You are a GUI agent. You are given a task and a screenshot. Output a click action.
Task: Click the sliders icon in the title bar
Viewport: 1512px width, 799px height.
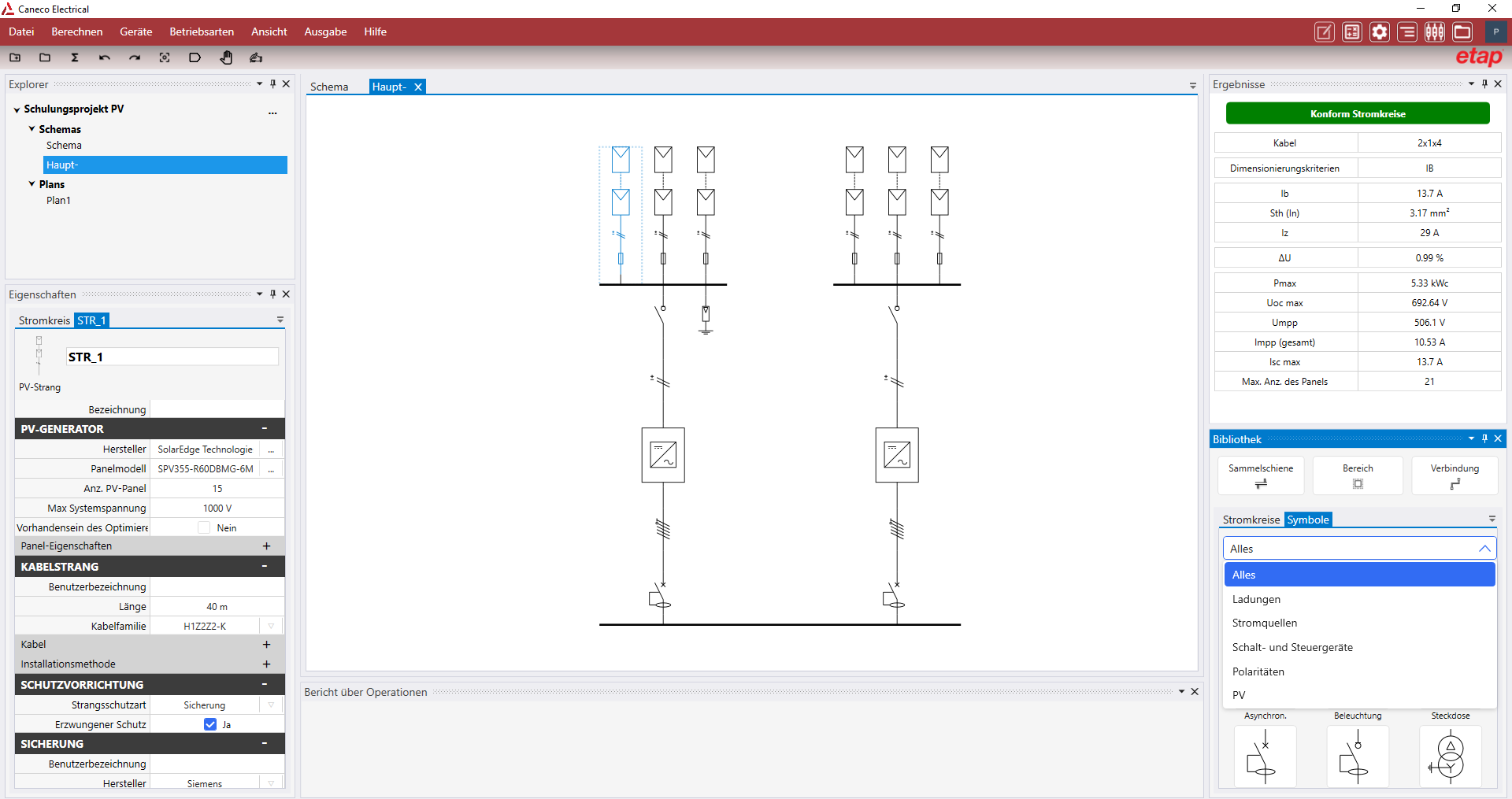[x=1434, y=31]
